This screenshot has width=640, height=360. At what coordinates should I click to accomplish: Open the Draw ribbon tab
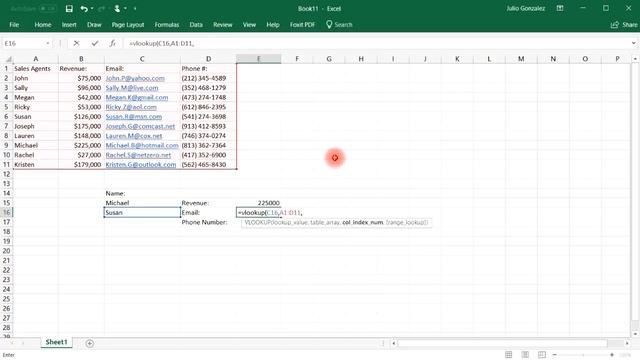(x=94, y=25)
